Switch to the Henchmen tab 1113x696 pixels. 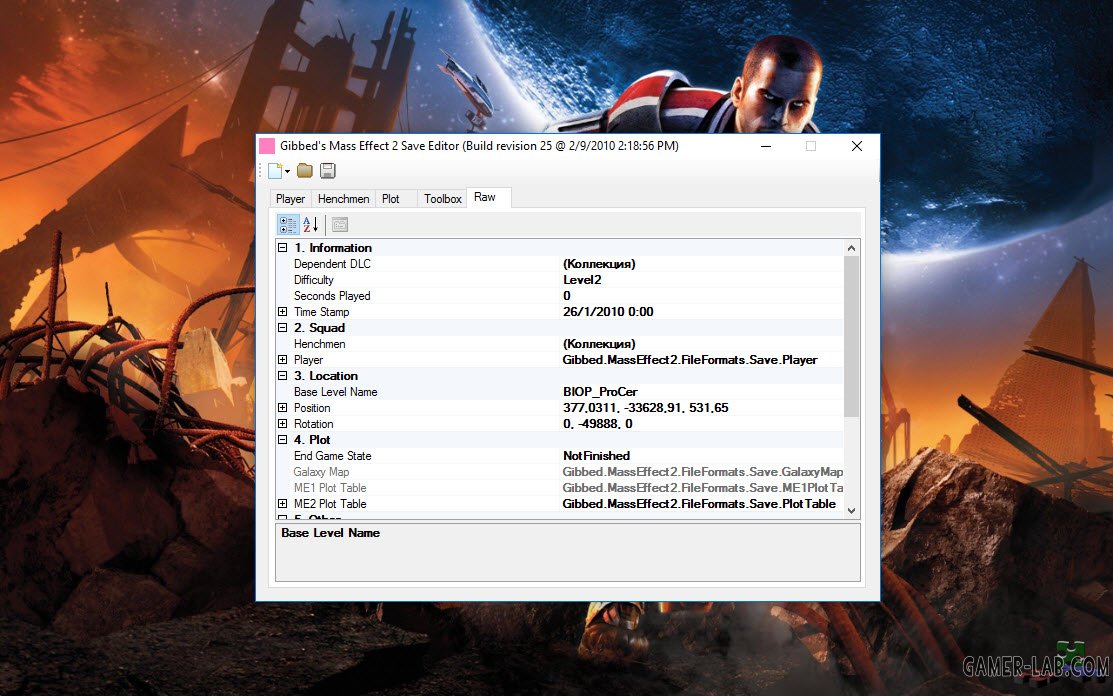coord(344,199)
